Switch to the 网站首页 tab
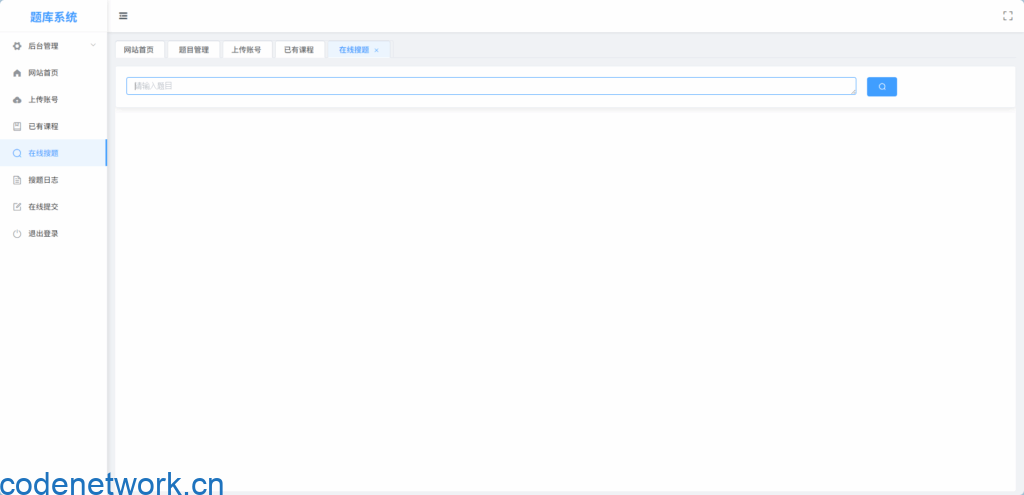1024x495 pixels. click(139, 50)
